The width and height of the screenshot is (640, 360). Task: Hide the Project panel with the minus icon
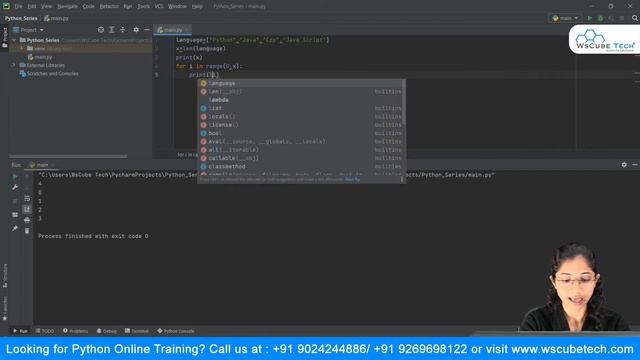[x=147, y=30]
